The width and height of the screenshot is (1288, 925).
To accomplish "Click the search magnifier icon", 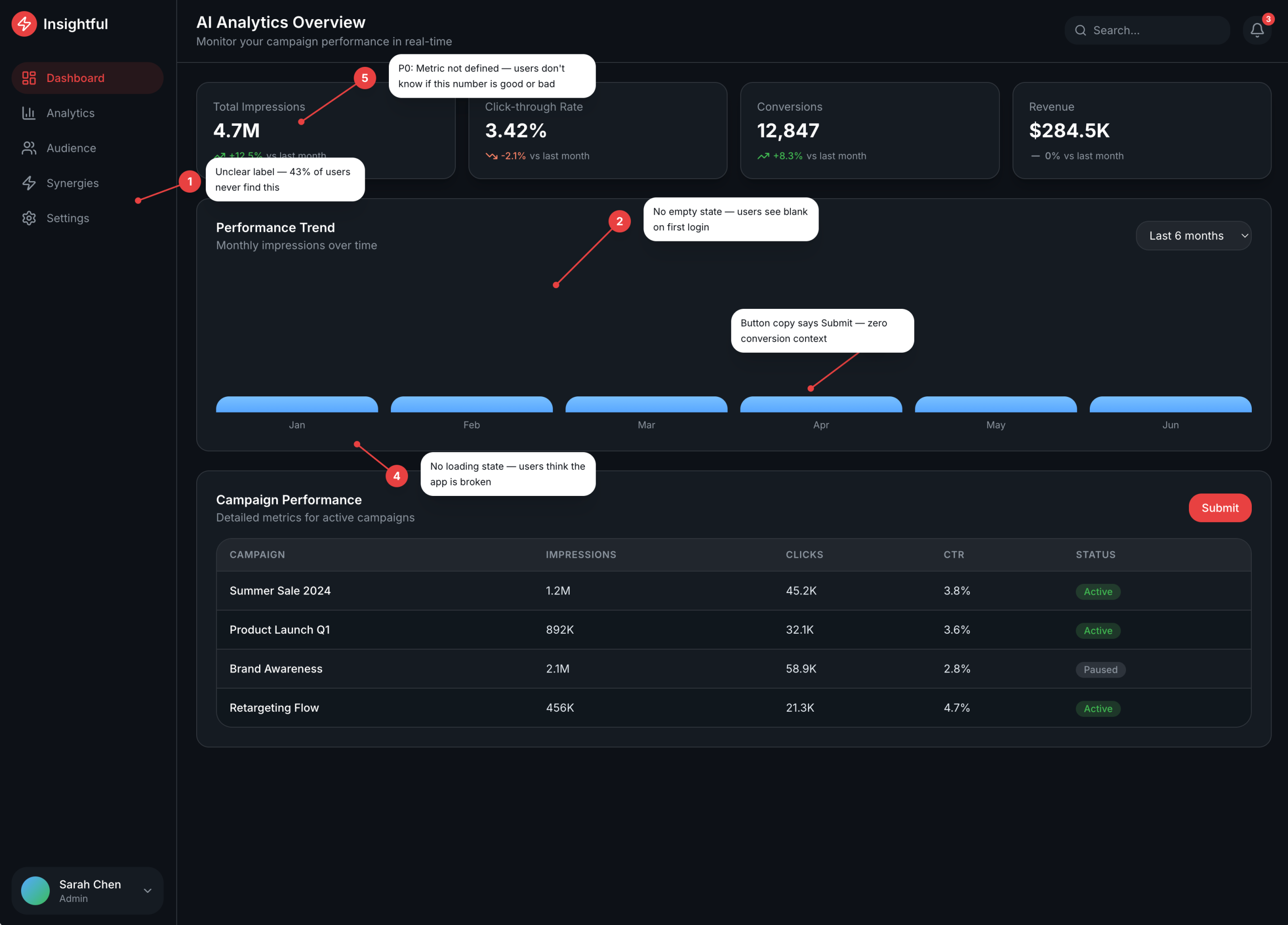I will [x=1081, y=30].
